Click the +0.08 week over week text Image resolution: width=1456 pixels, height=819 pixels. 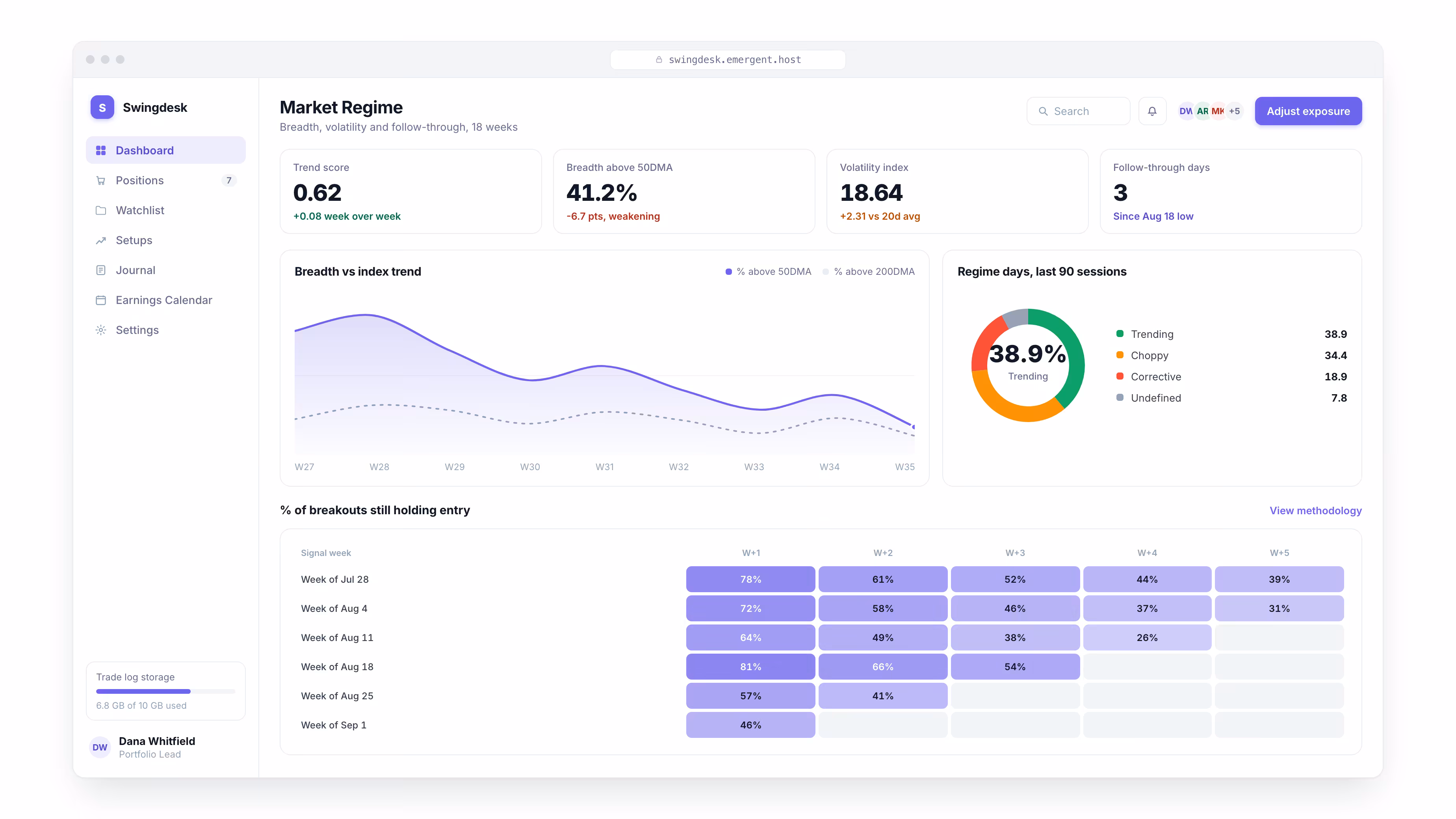pos(347,216)
